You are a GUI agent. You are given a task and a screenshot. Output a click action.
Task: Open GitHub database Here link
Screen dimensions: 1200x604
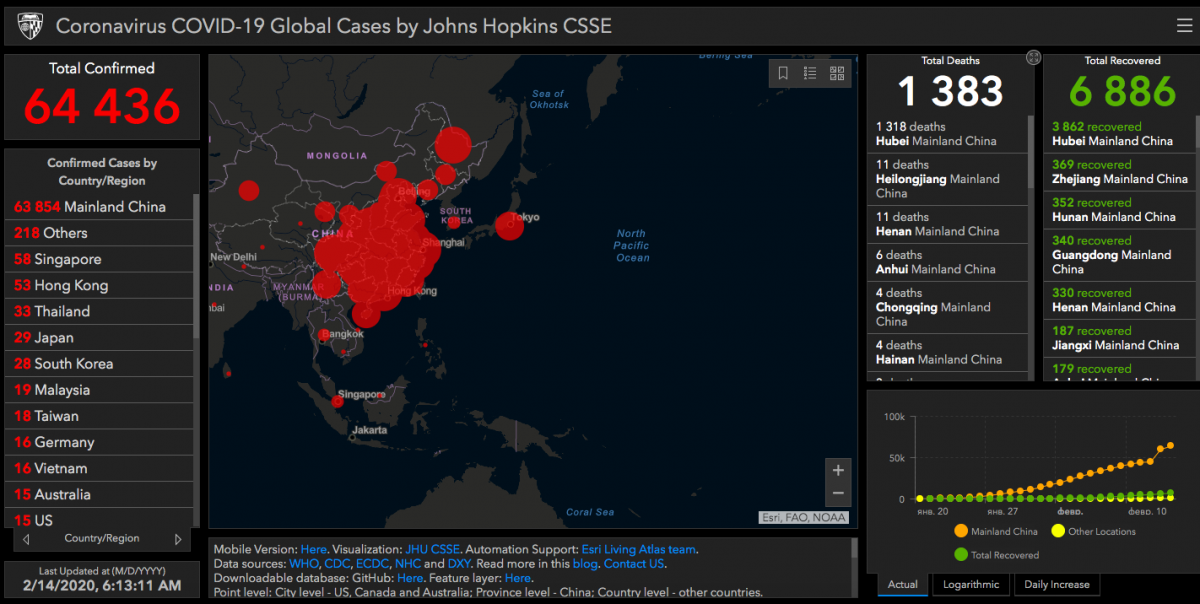click(410, 578)
